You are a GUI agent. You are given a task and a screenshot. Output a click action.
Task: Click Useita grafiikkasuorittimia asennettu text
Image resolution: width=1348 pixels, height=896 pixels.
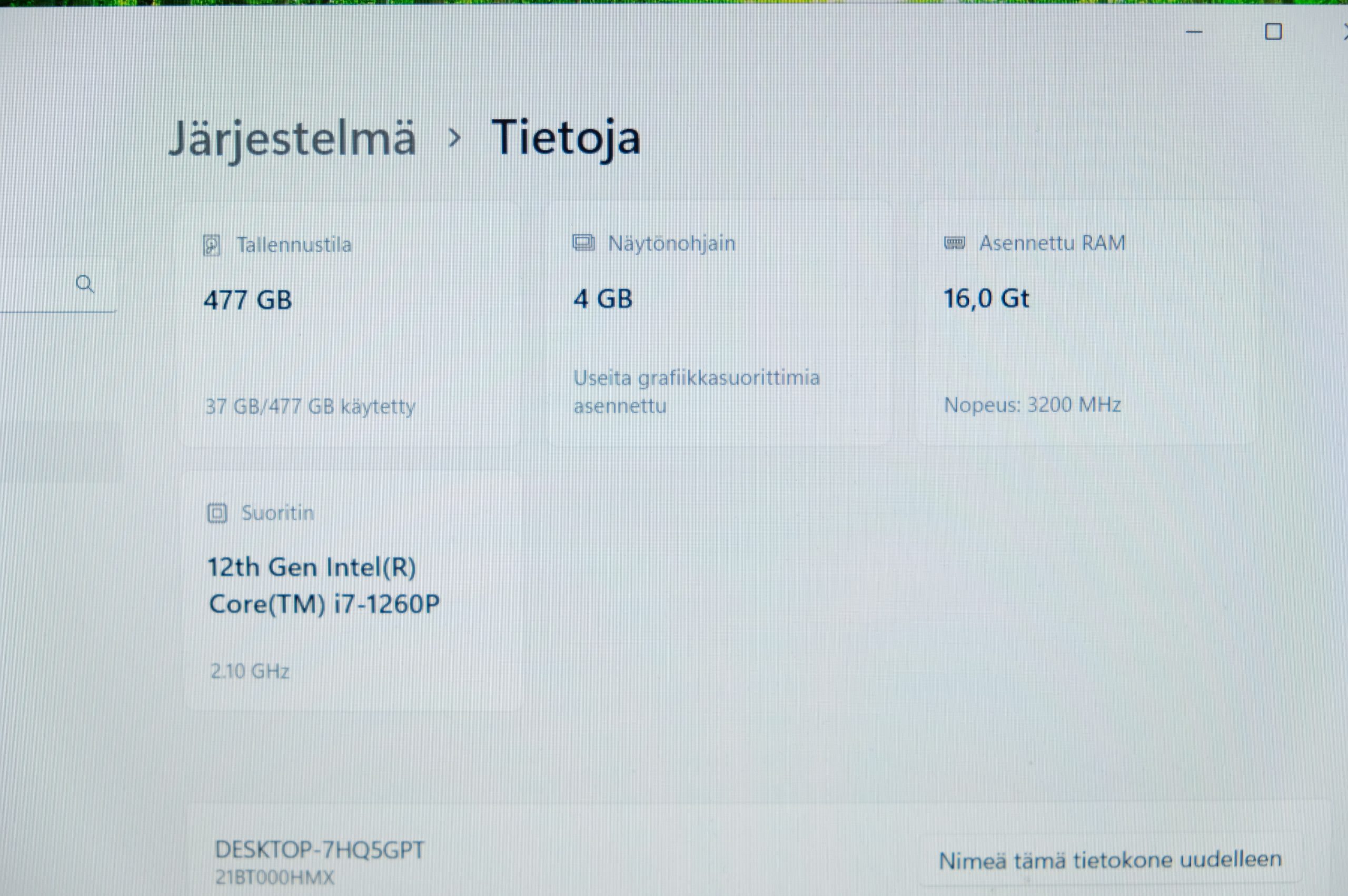(697, 392)
